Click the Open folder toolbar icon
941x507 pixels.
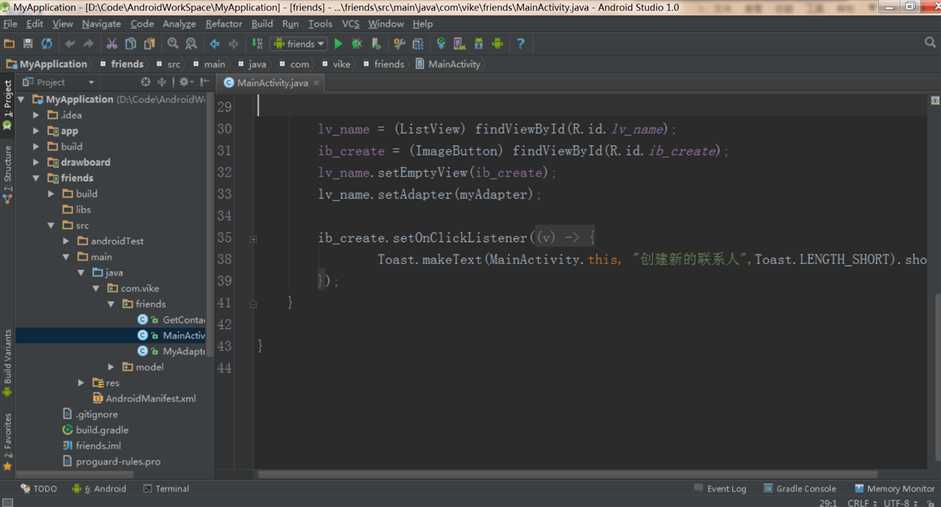point(9,43)
